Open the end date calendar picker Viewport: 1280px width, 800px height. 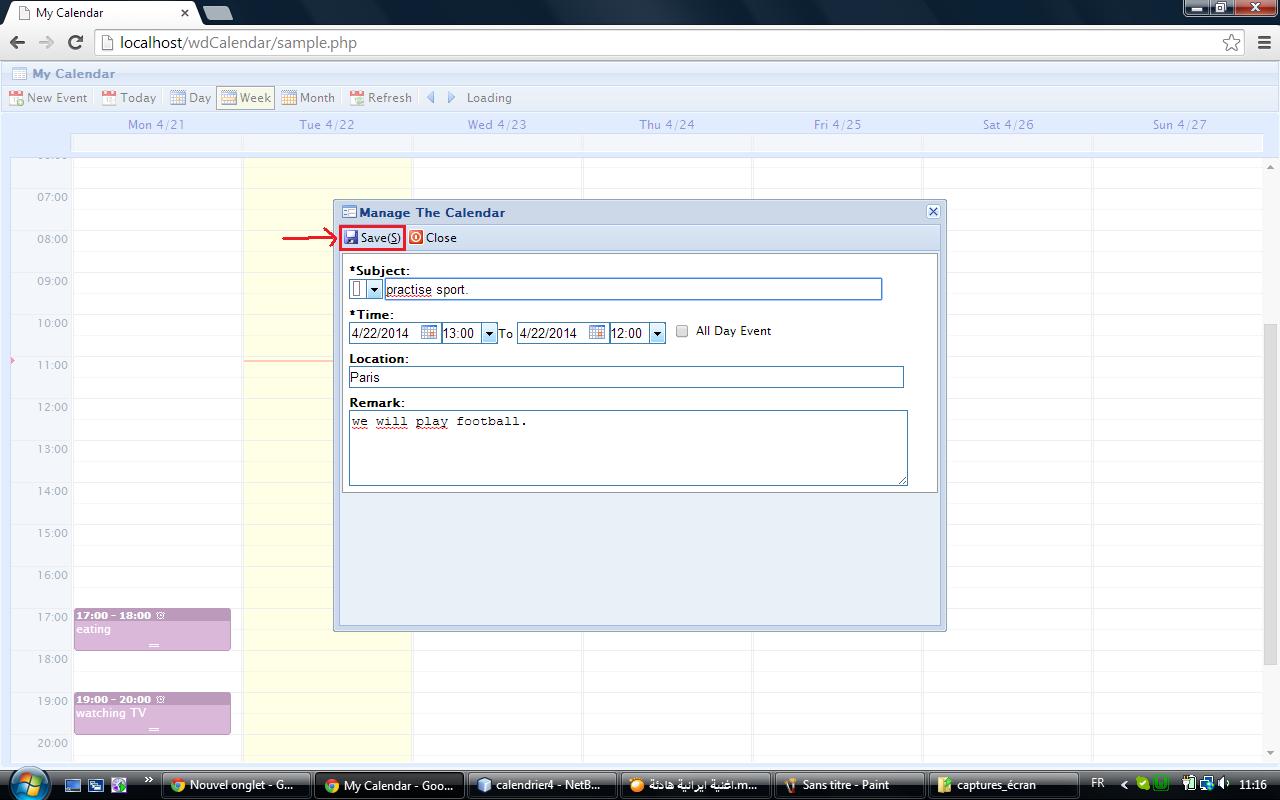point(597,332)
